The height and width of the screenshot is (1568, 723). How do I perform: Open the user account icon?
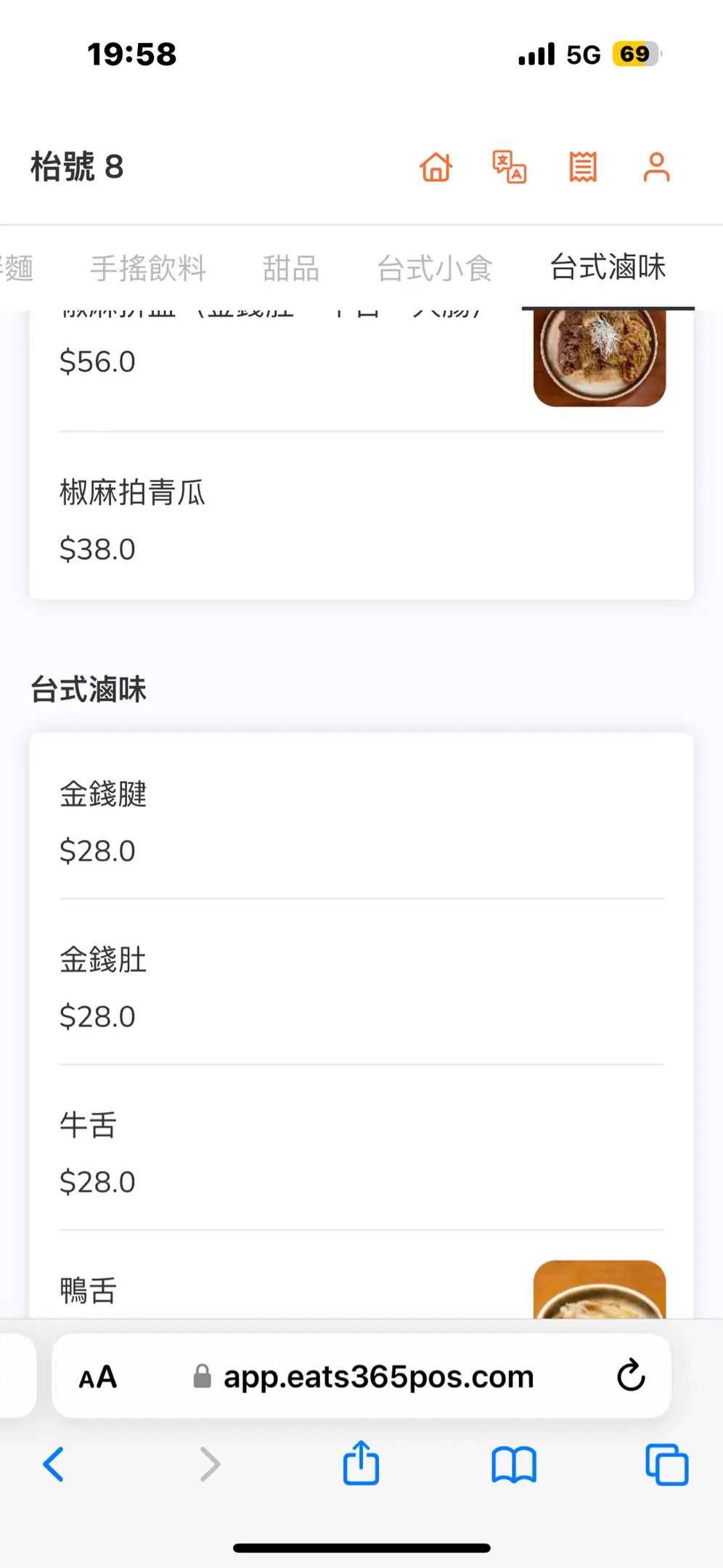pyautogui.click(x=656, y=167)
